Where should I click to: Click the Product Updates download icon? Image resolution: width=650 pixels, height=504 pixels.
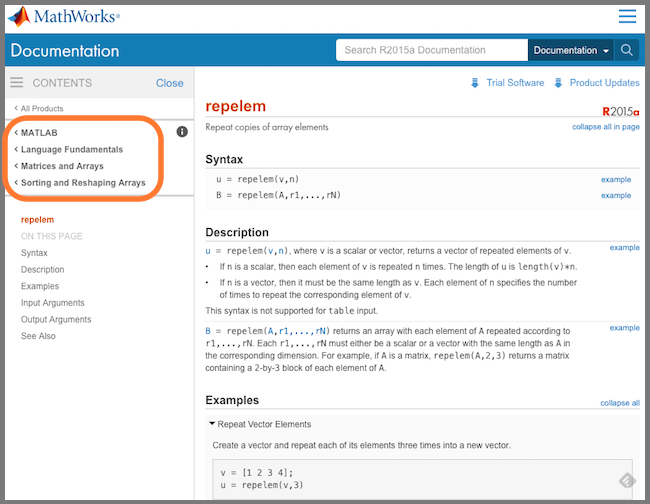click(558, 83)
